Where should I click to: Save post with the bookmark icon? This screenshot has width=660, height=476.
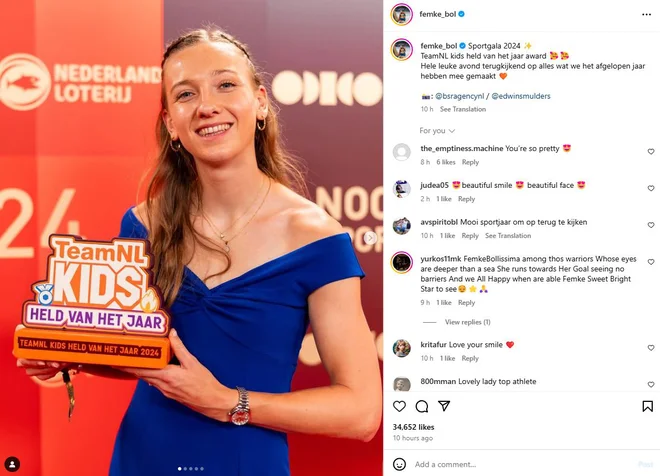click(x=647, y=406)
